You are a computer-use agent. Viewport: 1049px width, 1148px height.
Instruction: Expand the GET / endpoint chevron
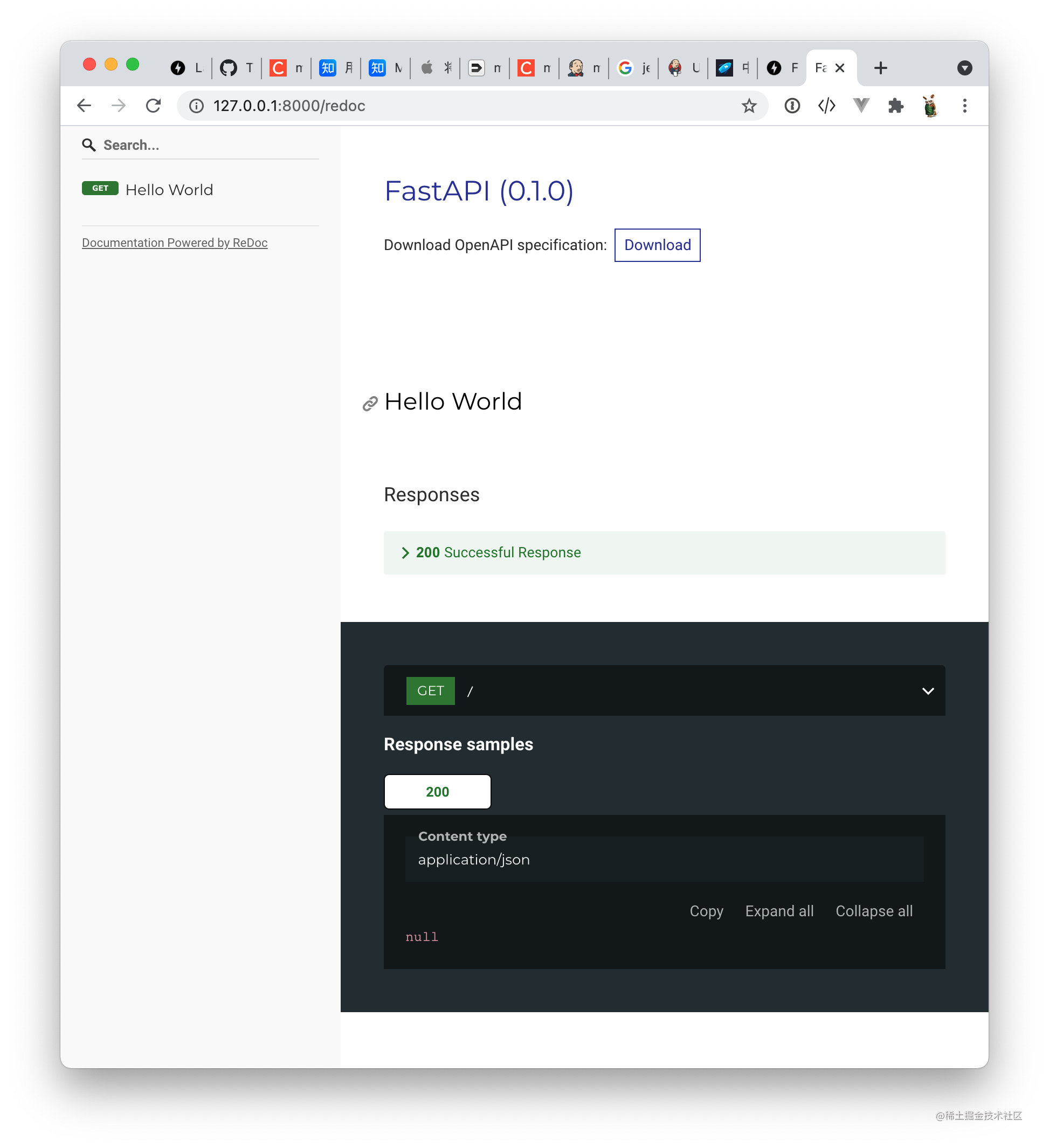[x=928, y=691]
